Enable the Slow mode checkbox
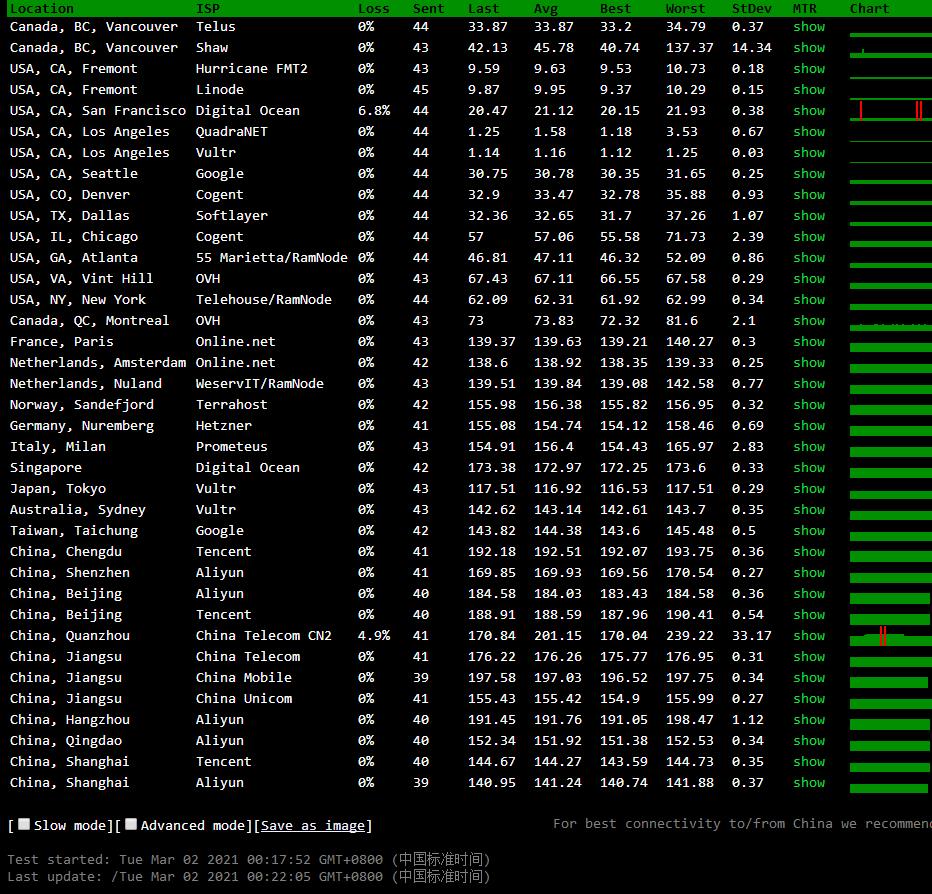This screenshot has height=894, width=932. tap(24, 825)
